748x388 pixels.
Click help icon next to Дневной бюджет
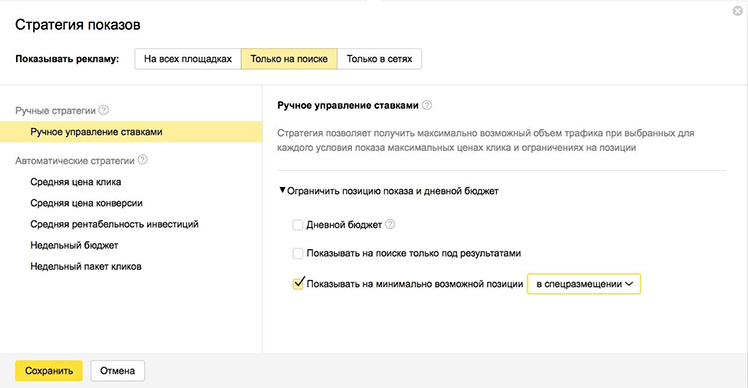390,224
